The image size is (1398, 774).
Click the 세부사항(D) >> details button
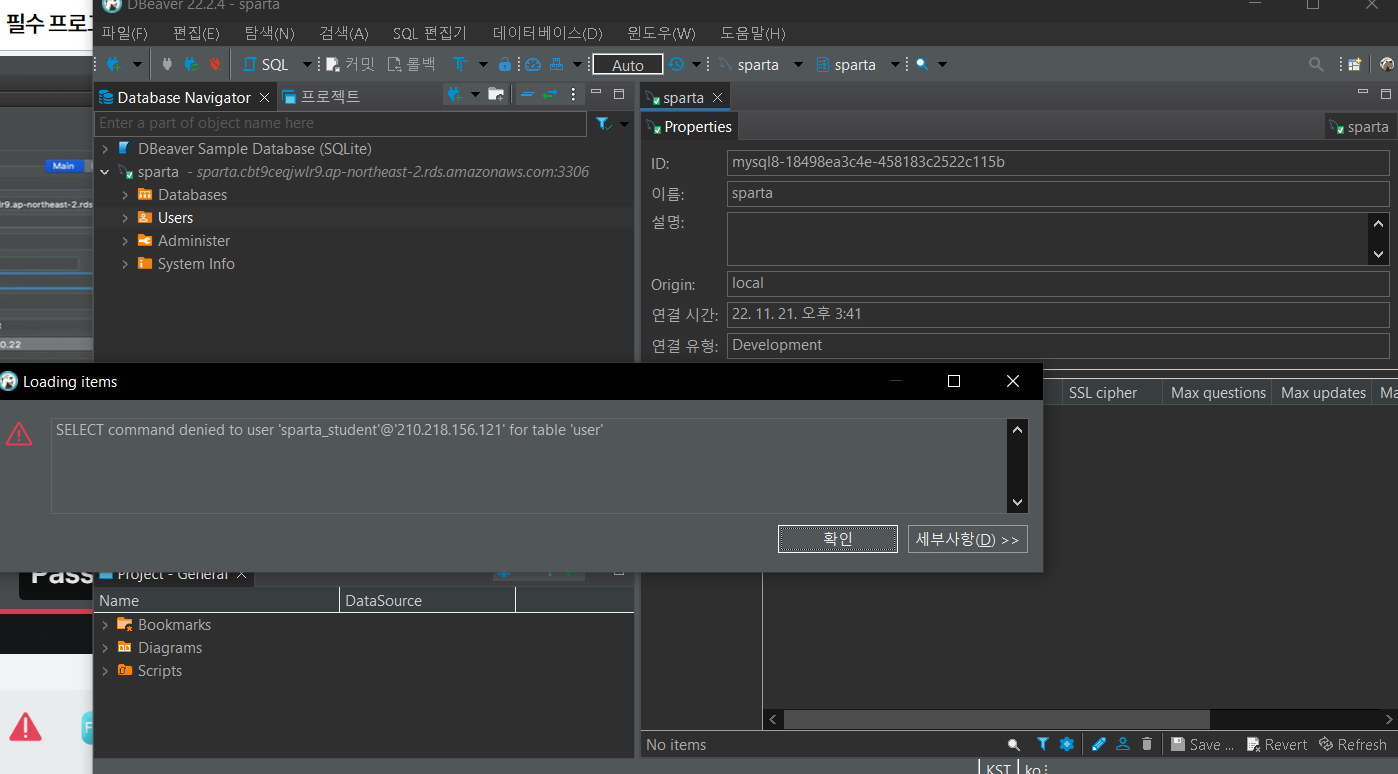[968, 539]
